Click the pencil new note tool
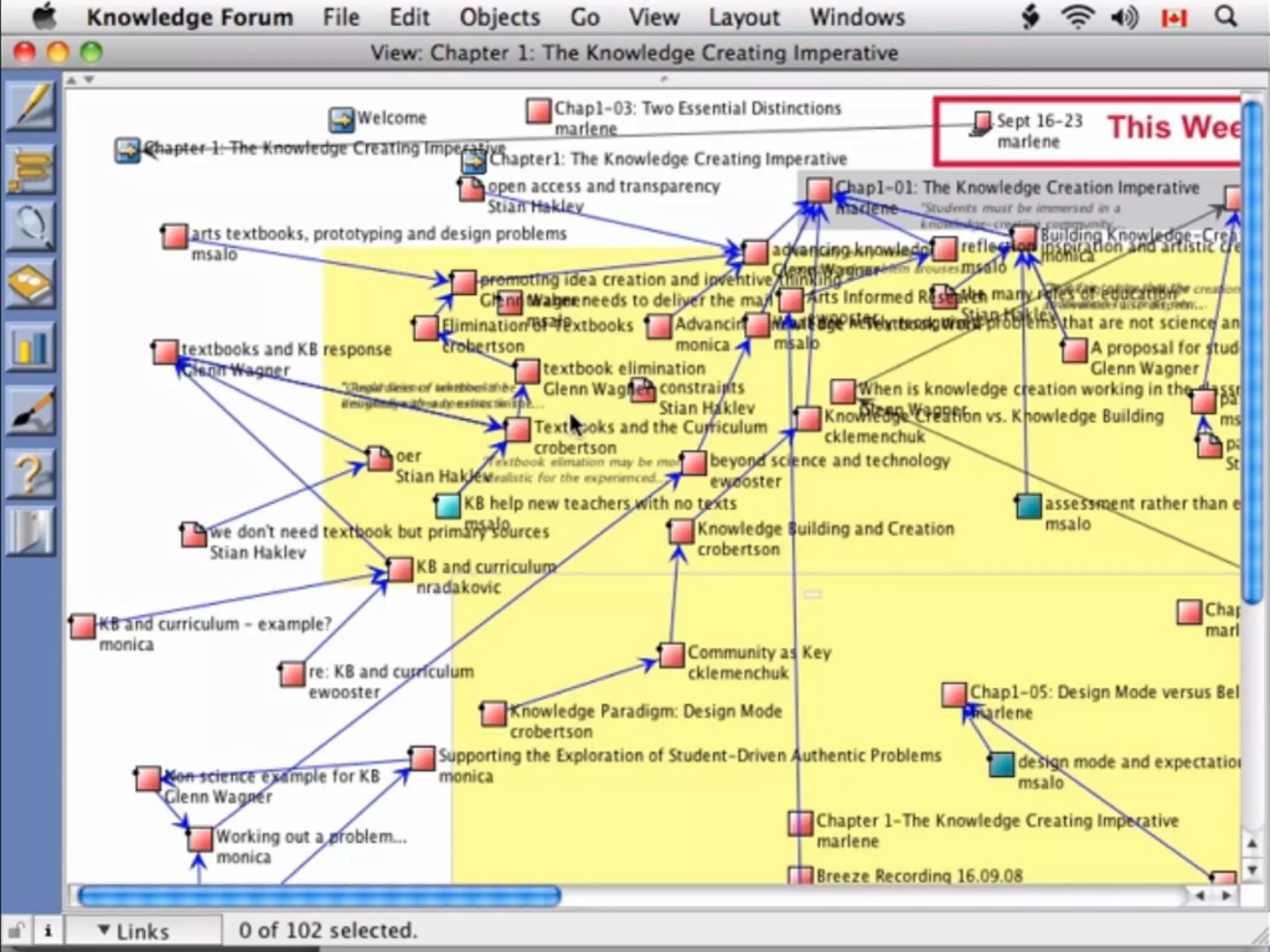1270x952 pixels. pyautogui.click(x=31, y=106)
